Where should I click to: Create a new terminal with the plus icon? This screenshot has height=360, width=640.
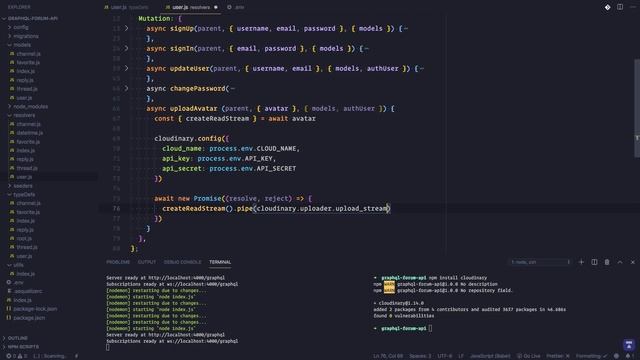[581, 262]
